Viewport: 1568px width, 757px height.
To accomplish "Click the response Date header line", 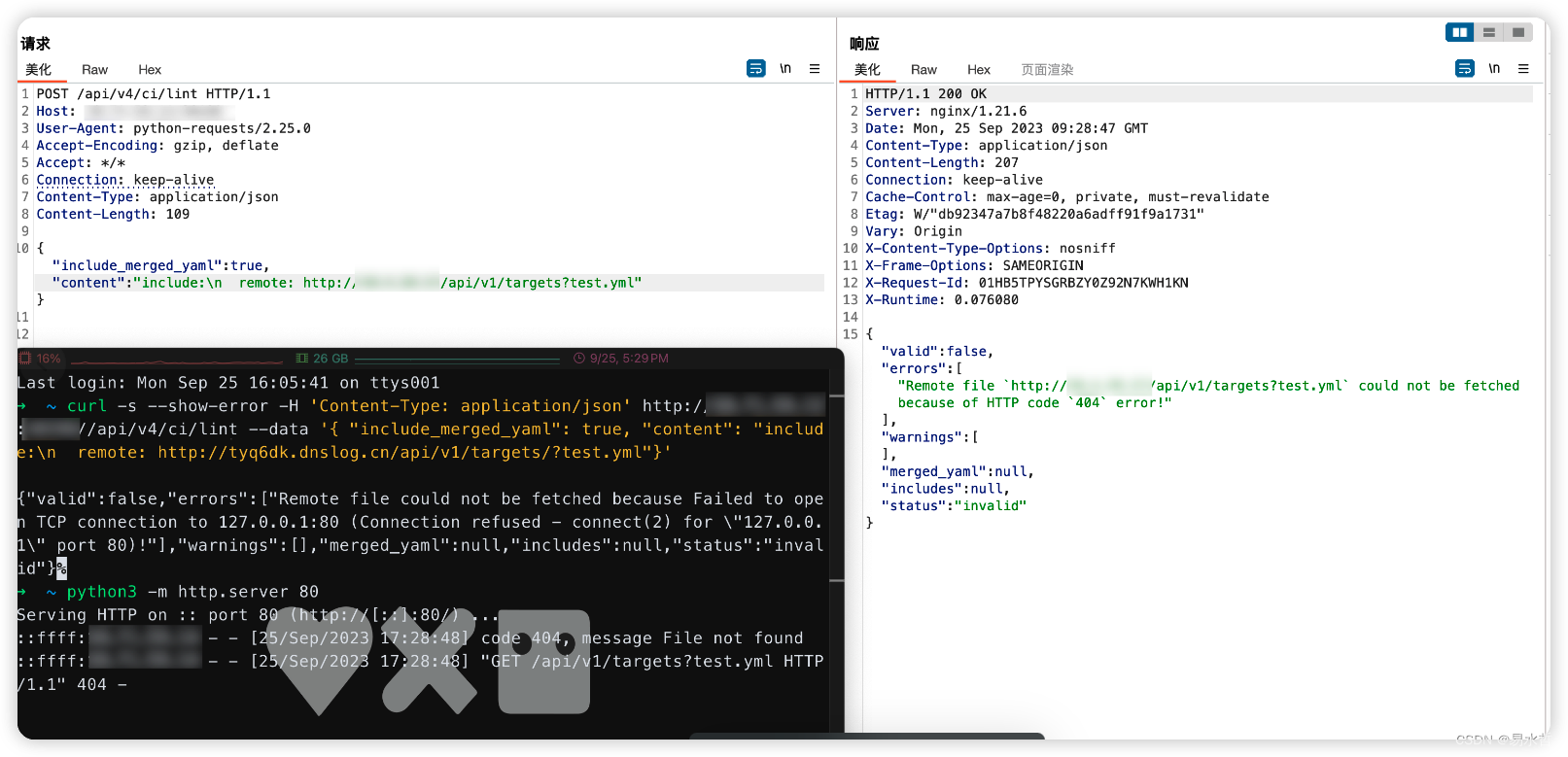I will [1006, 128].
